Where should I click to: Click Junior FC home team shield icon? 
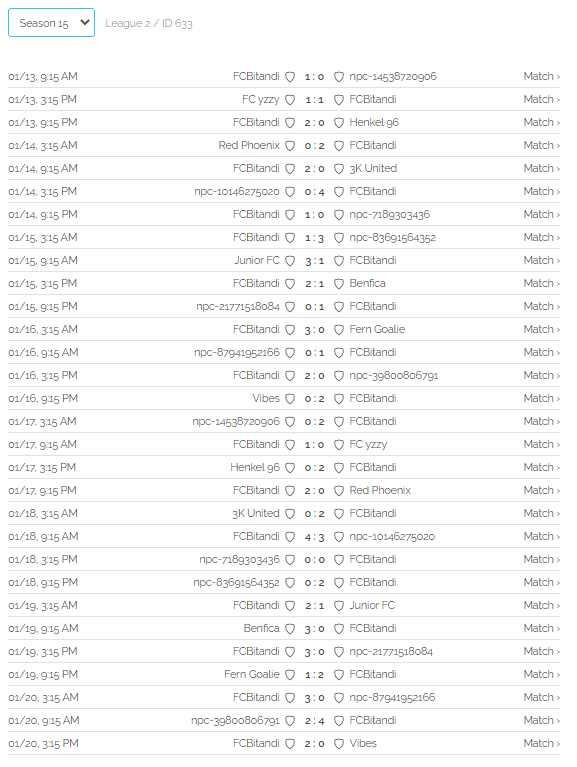click(290, 261)
